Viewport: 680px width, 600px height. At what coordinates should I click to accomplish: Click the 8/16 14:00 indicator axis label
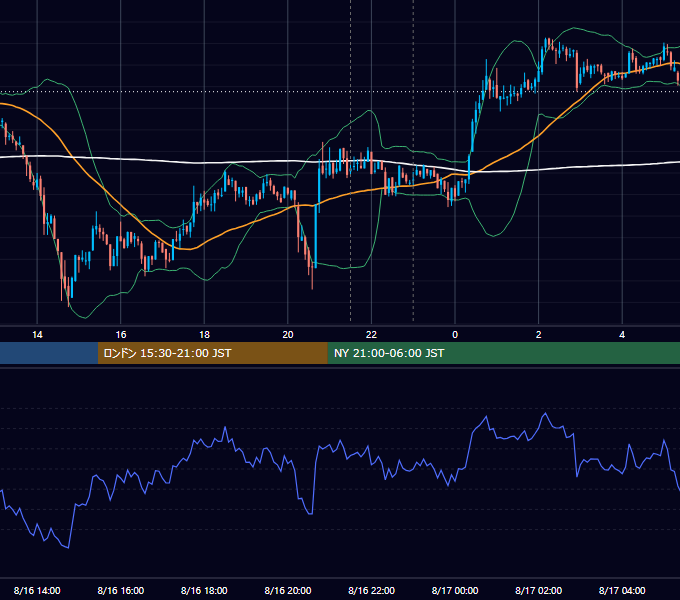click(37, 590)
